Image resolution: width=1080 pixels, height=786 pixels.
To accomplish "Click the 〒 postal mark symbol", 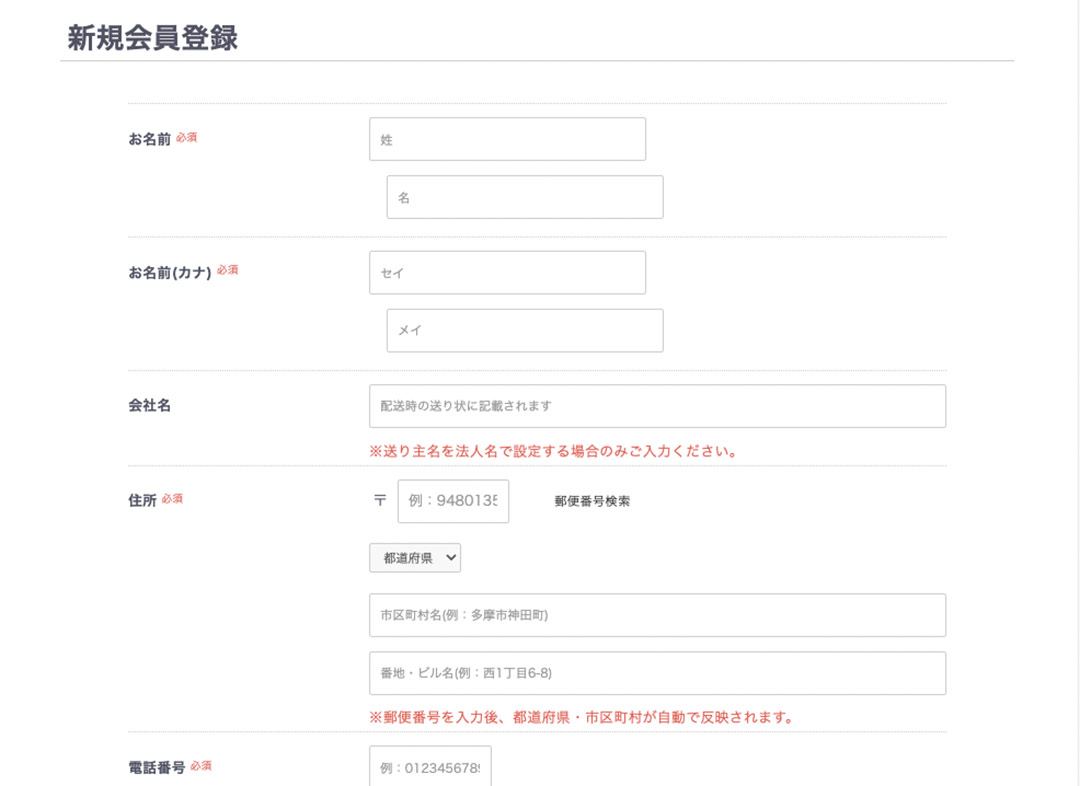I will tap(380, 501).
